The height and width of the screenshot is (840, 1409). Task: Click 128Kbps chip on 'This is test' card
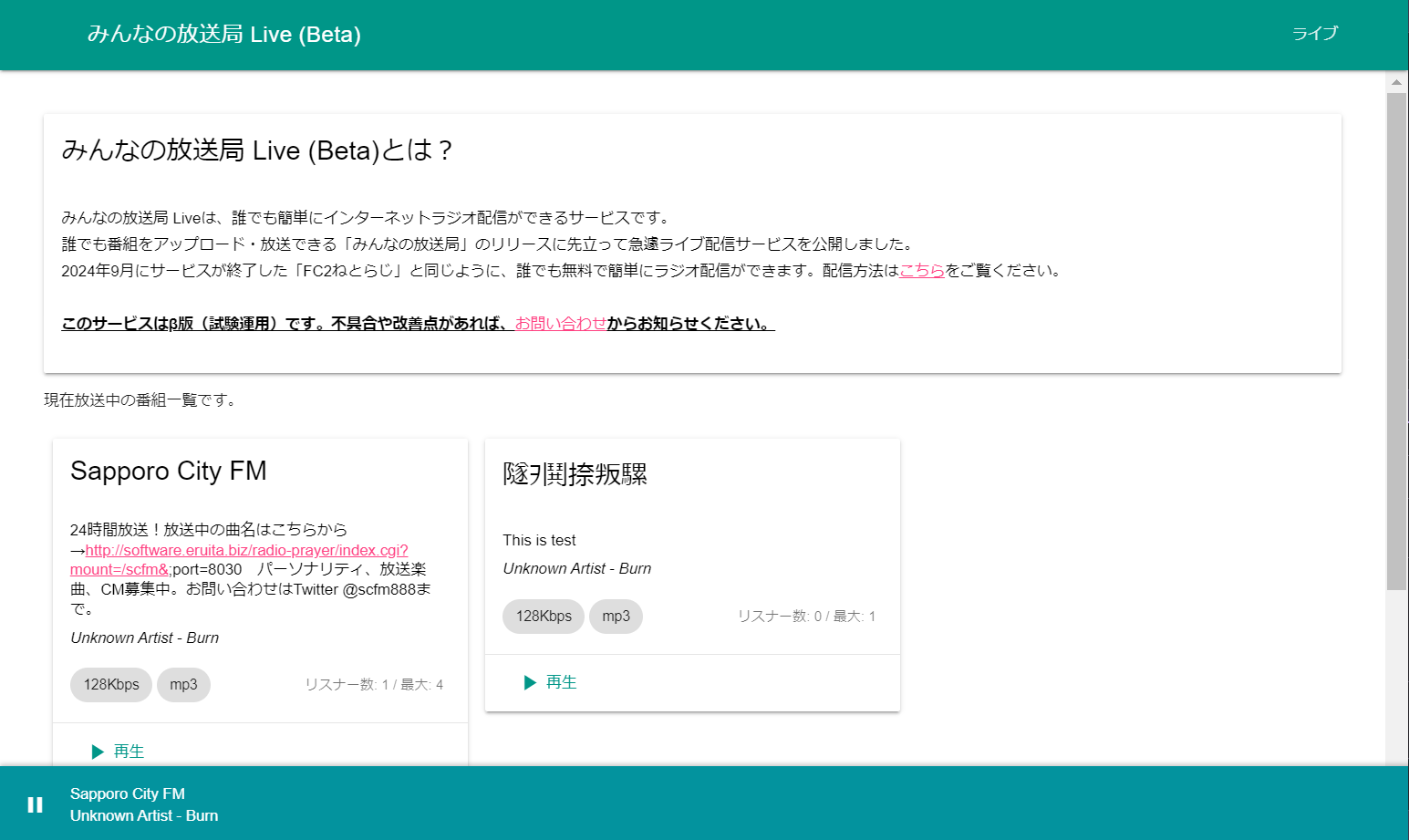pyautogui.click(x=544, y=617)
